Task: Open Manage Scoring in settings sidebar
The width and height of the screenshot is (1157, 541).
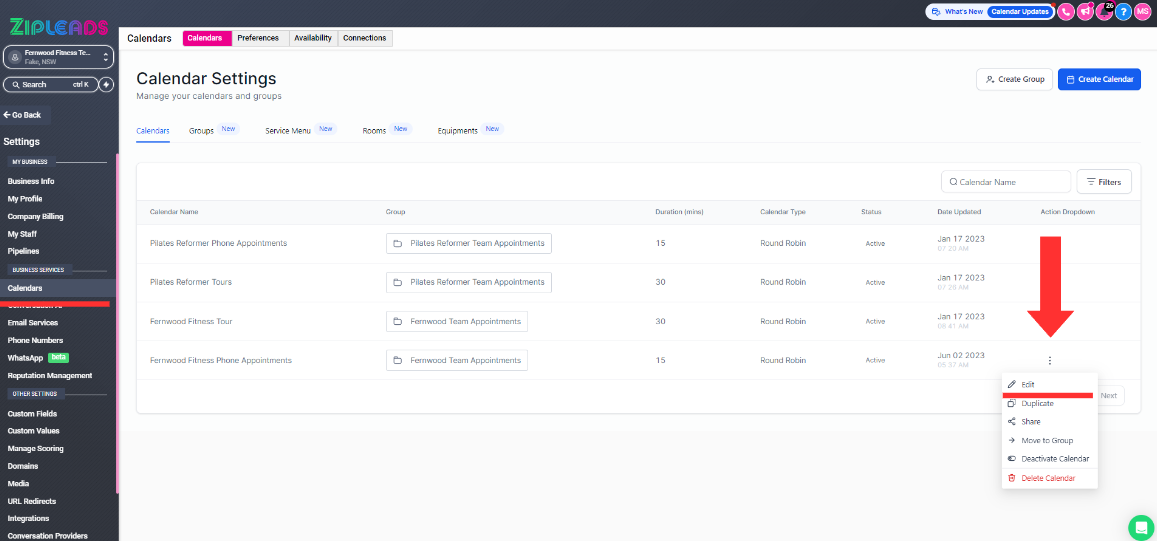Action: click(x=35, y=448)
